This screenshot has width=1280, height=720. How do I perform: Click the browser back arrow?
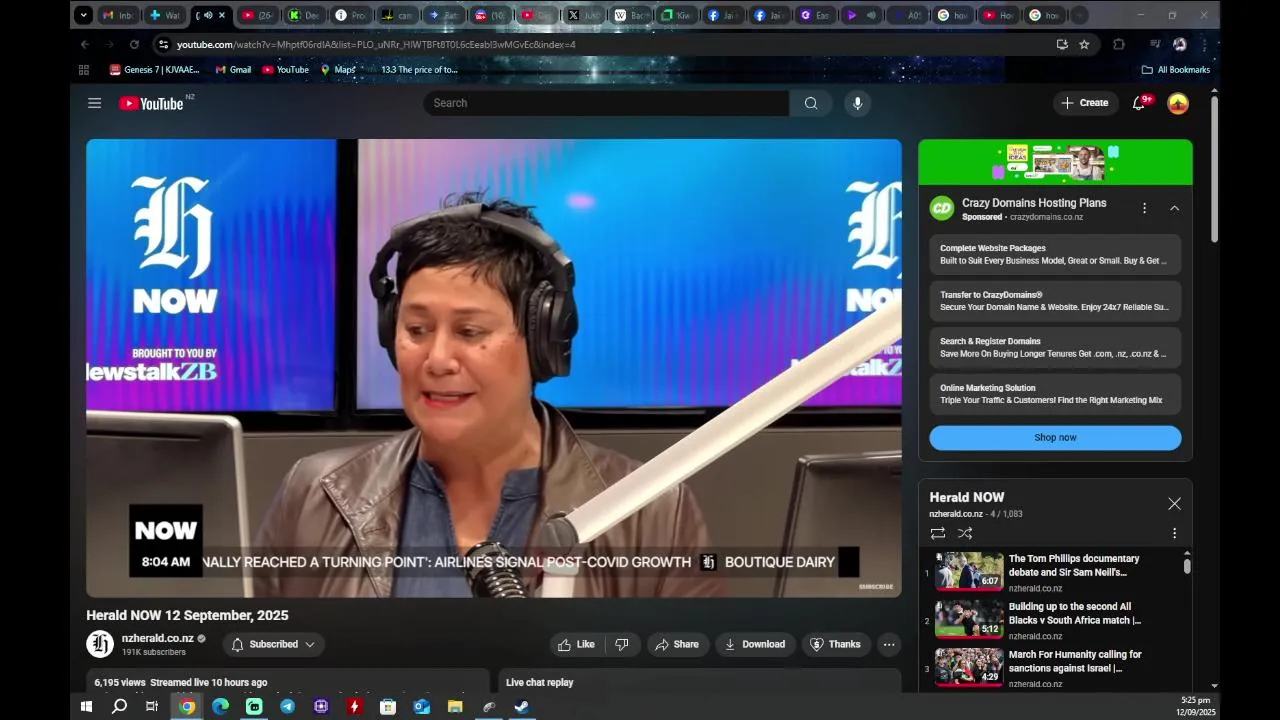85,44
